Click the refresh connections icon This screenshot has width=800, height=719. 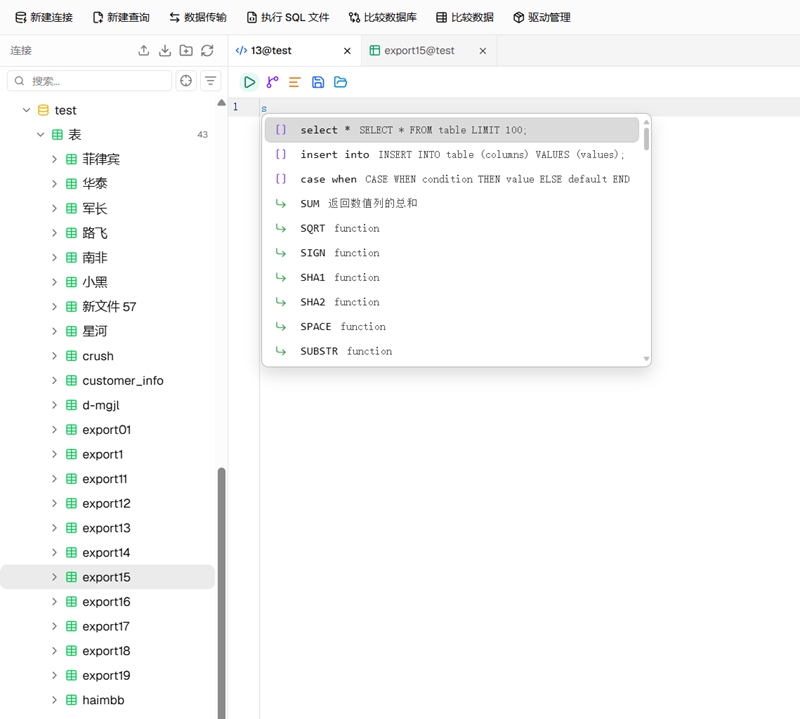[207, 51]
